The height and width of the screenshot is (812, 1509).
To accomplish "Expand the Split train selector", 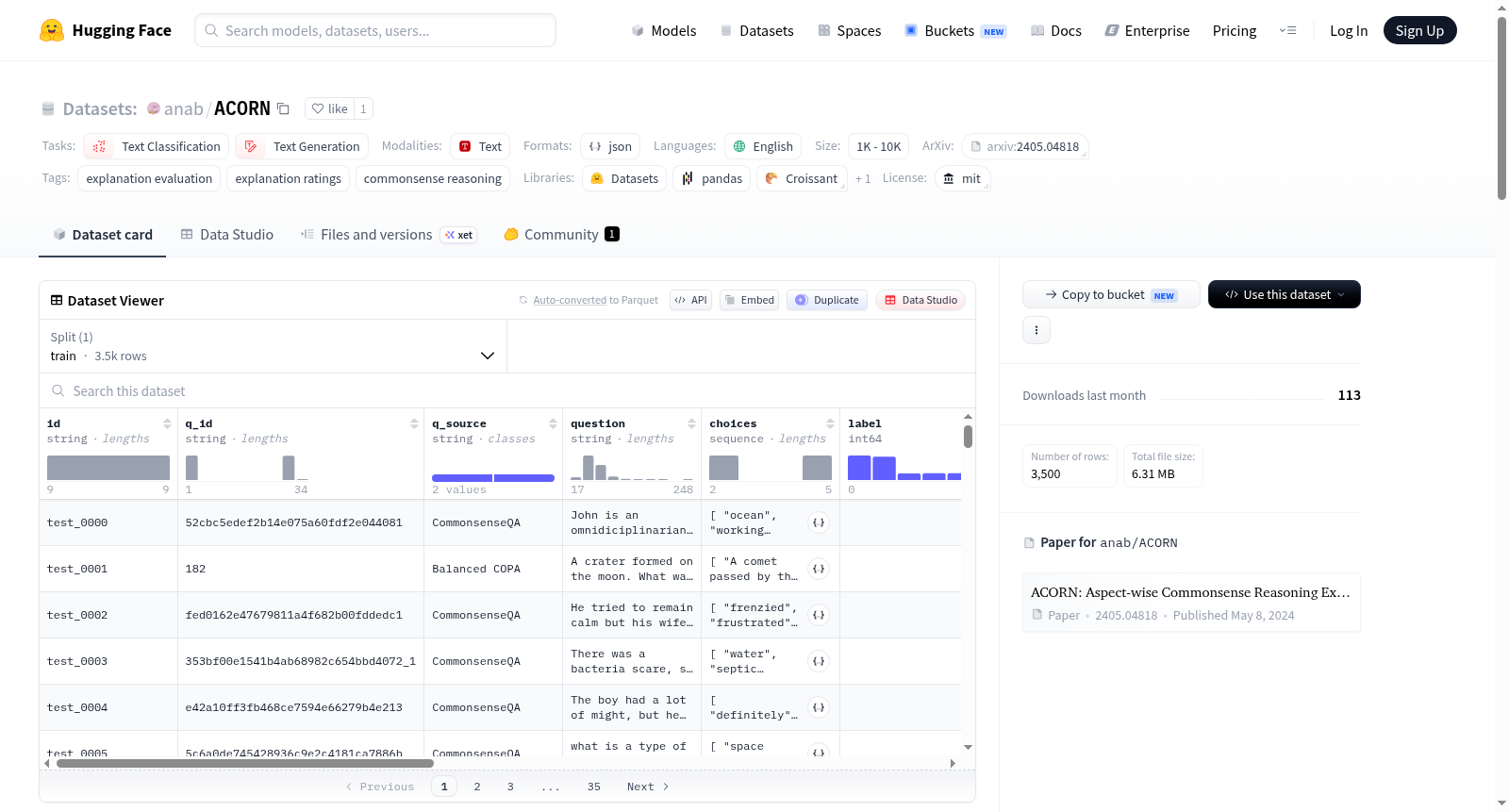I will (273, 346).
